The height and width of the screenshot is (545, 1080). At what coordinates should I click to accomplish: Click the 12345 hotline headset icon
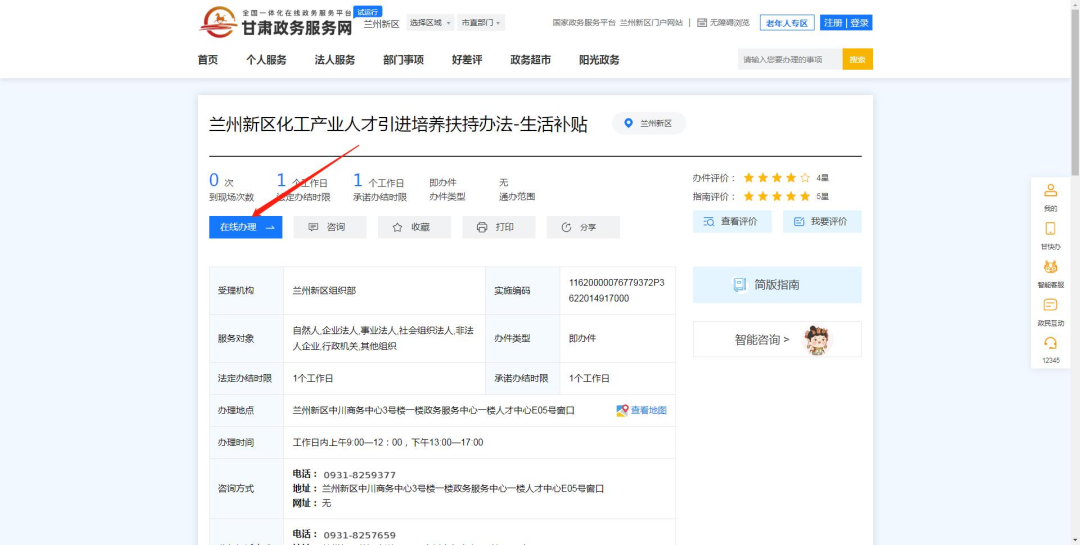pyautogui.click(x=1050, y=344)
